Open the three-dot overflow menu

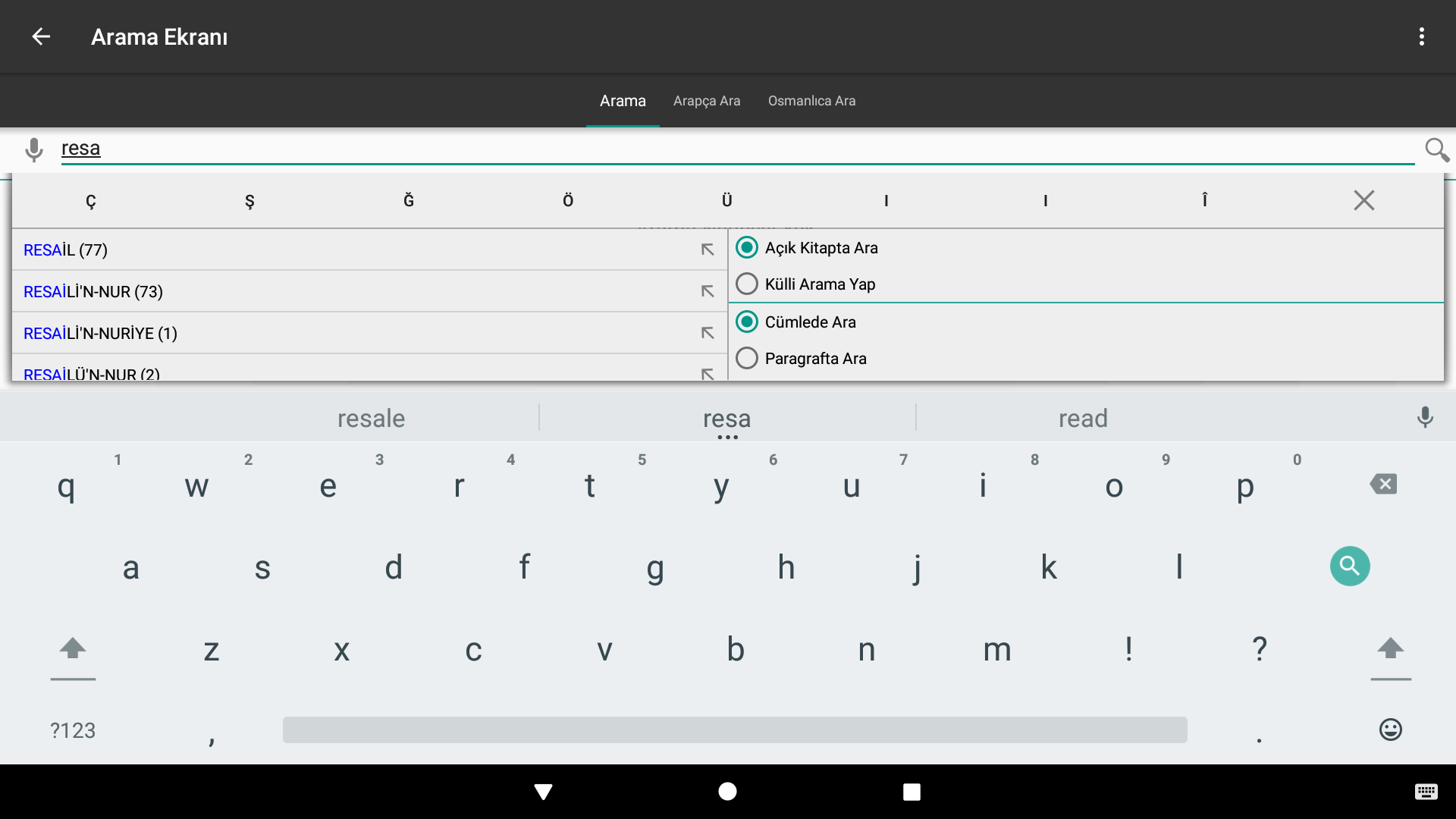1421,36
